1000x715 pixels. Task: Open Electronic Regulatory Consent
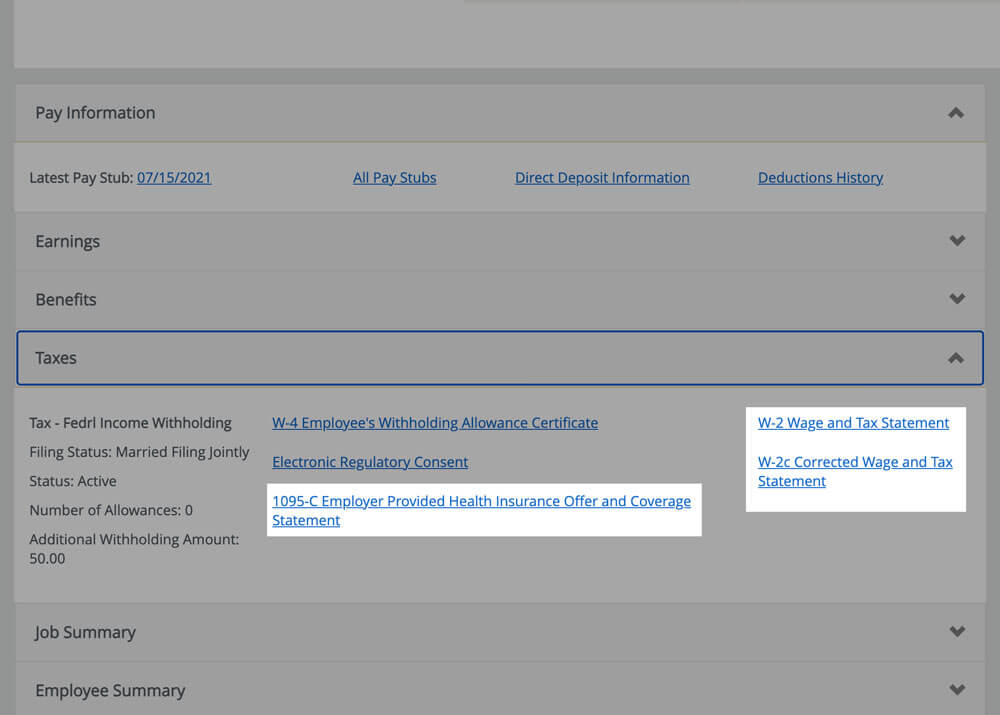(370, 462)
